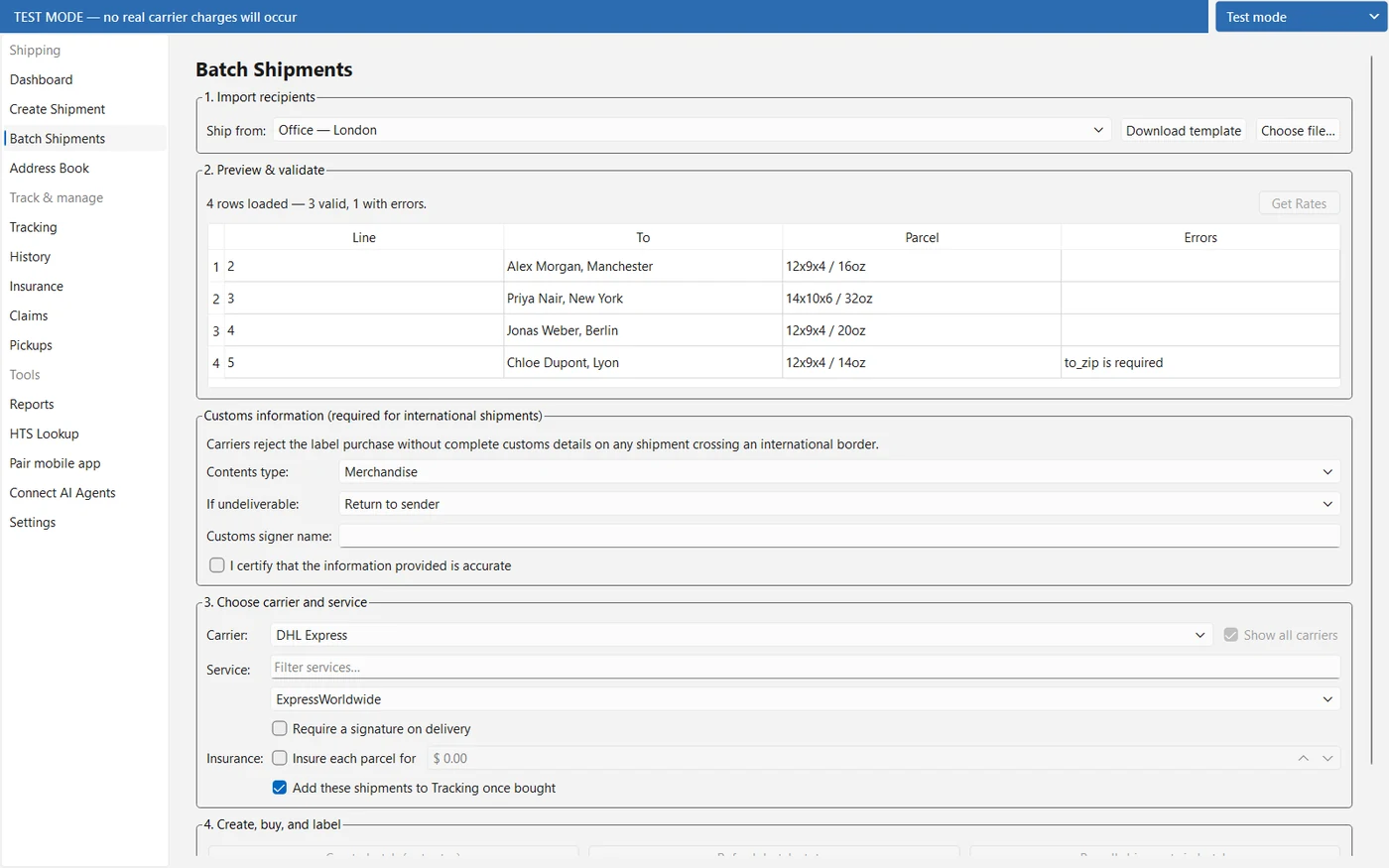Open the ExpressWorldwide service dropdown
This screenshot has width=1389, height=868.
805,699
